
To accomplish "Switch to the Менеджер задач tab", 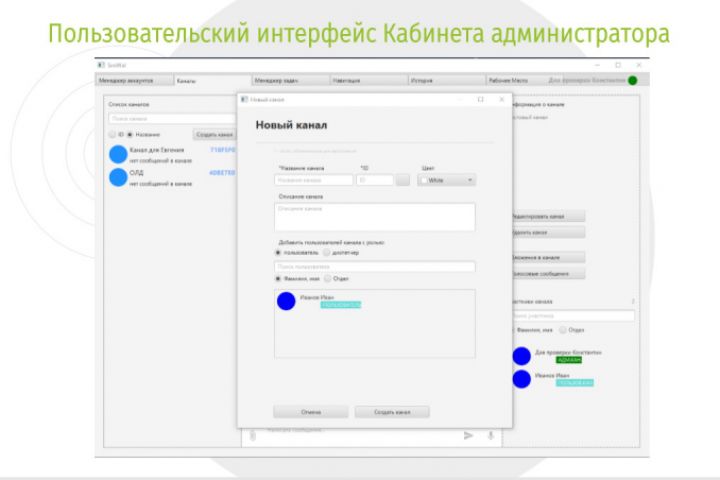I will click(290, 80).
